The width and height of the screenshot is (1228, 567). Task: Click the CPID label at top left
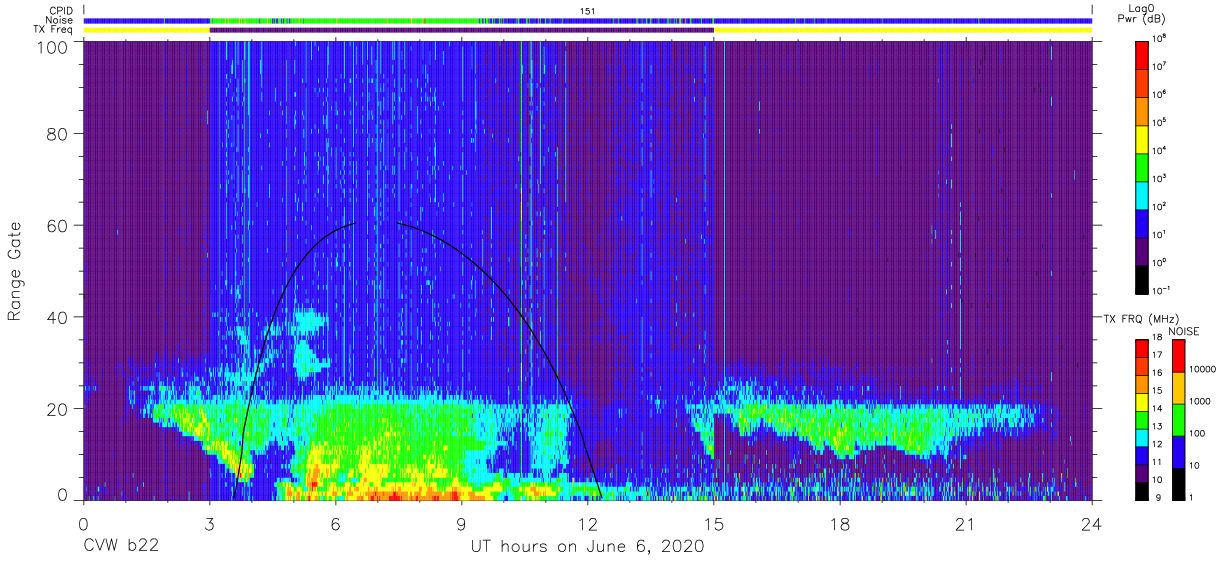(59, 10)
